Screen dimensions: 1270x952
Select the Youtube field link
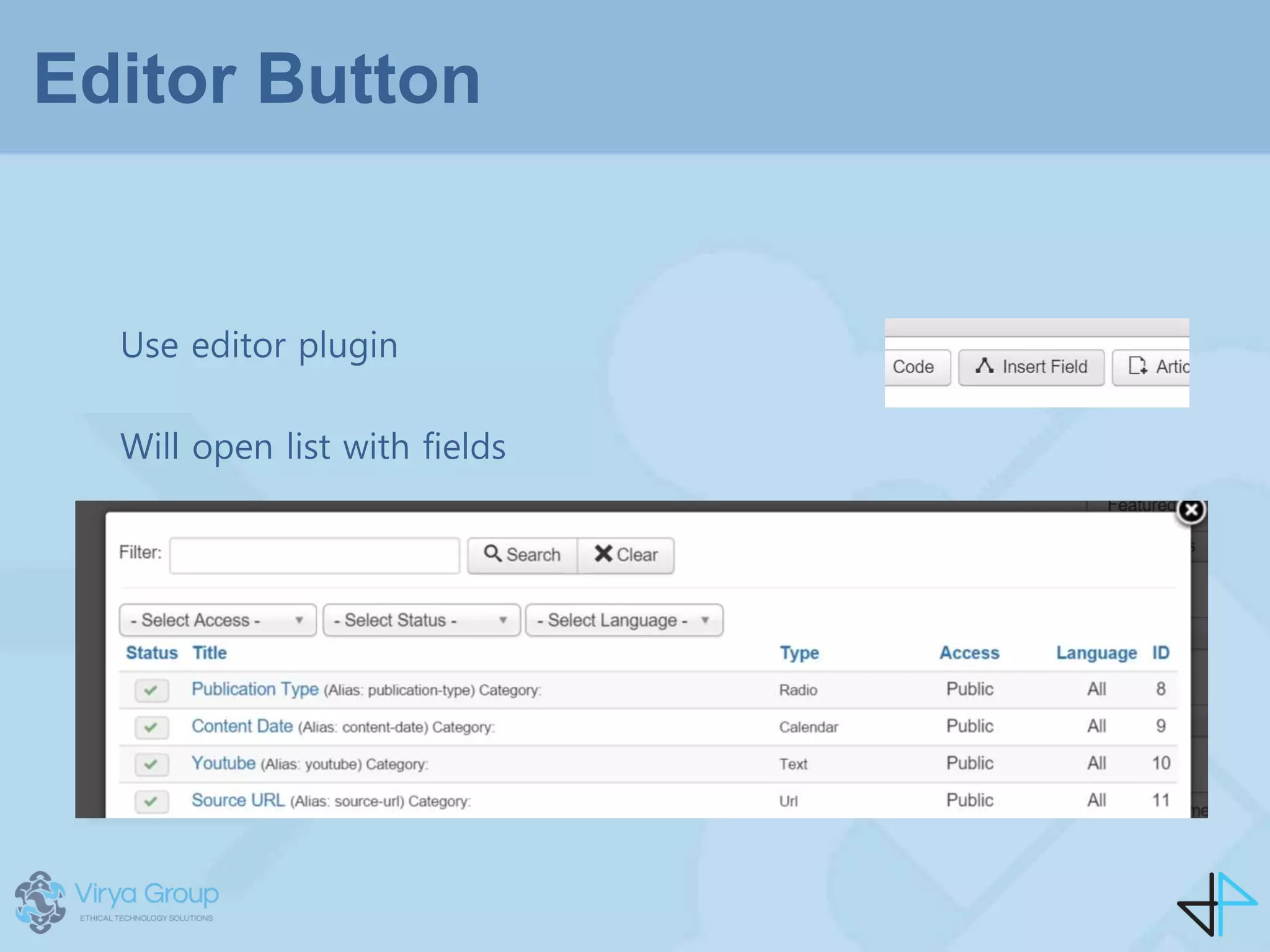pyautogui.click(x=223, y=763)
